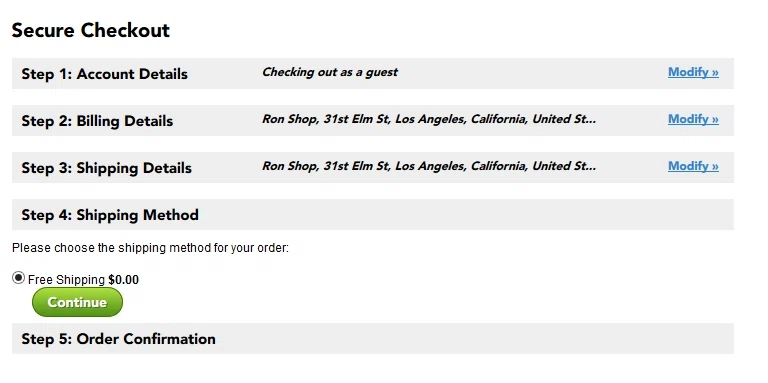Click Modify link for Shipping Details
The image size is (768, 383).
tap(693, 166)
